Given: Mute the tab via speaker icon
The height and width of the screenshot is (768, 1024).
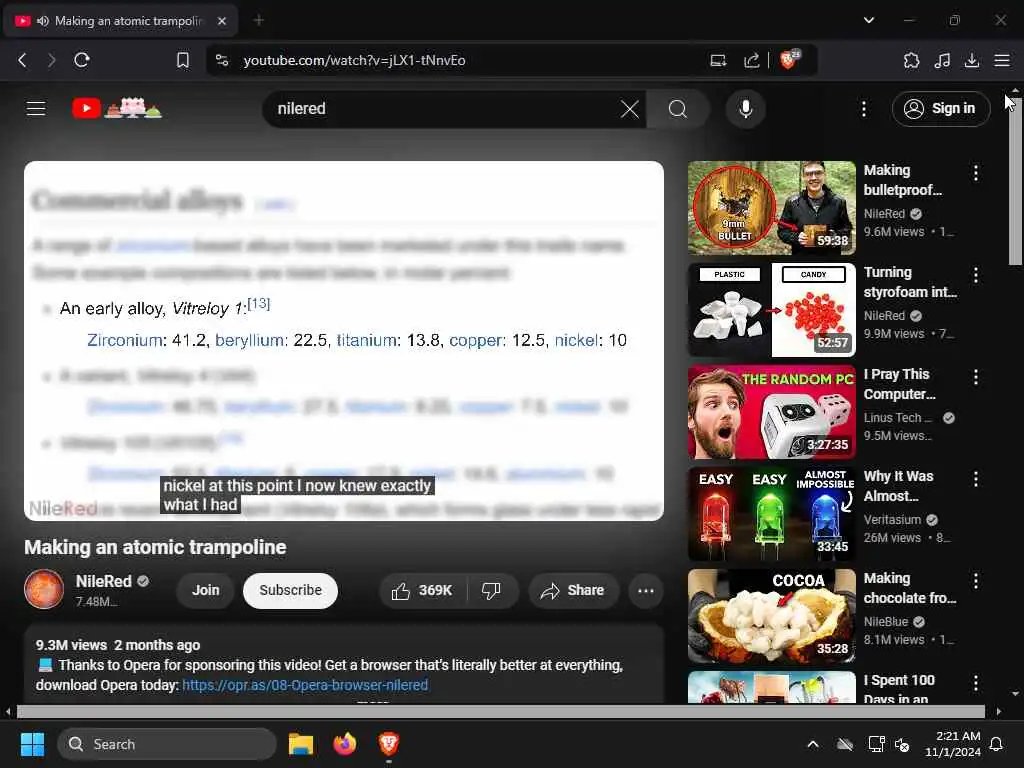Looking at the screenshot, I should [43, 21].
